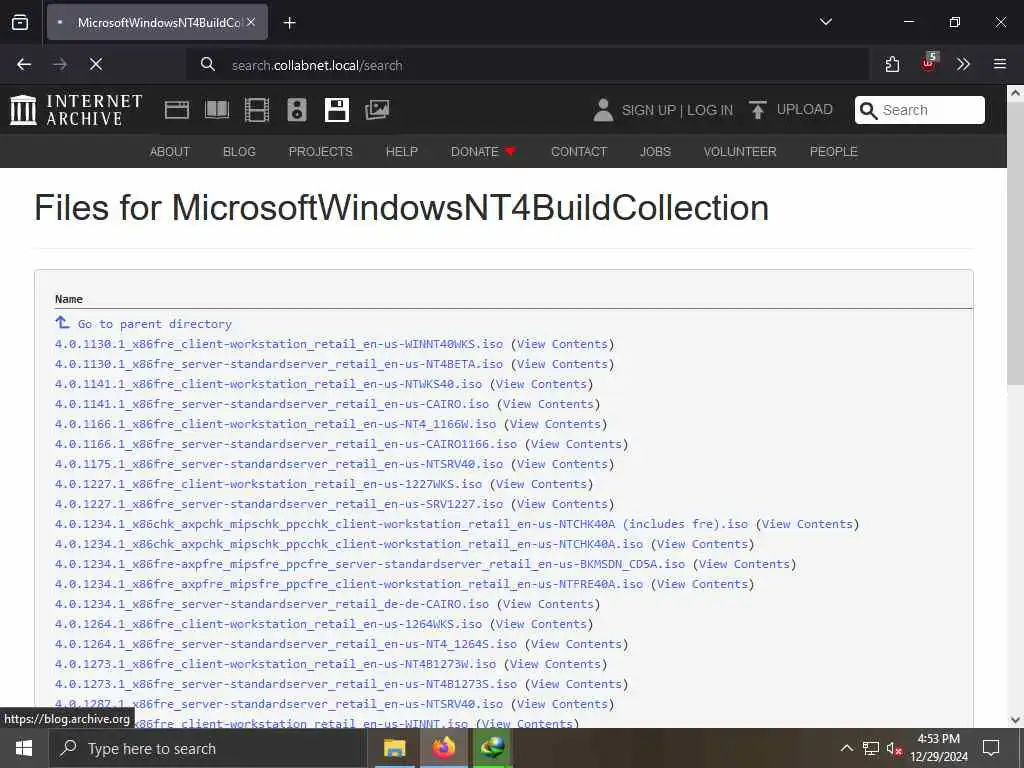1024x768 pixels.
Task: Open the NTWKS40.iso build 1141 link
Action: point(268,384)
